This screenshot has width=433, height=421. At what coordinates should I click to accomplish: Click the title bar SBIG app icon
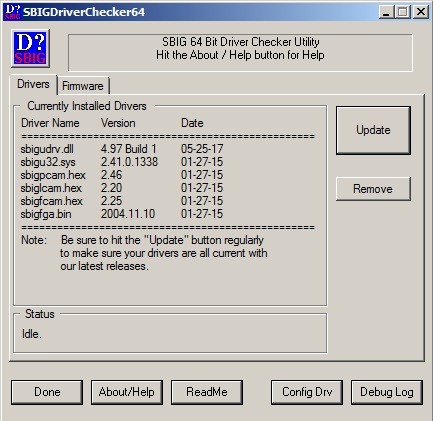coord(13,12)
